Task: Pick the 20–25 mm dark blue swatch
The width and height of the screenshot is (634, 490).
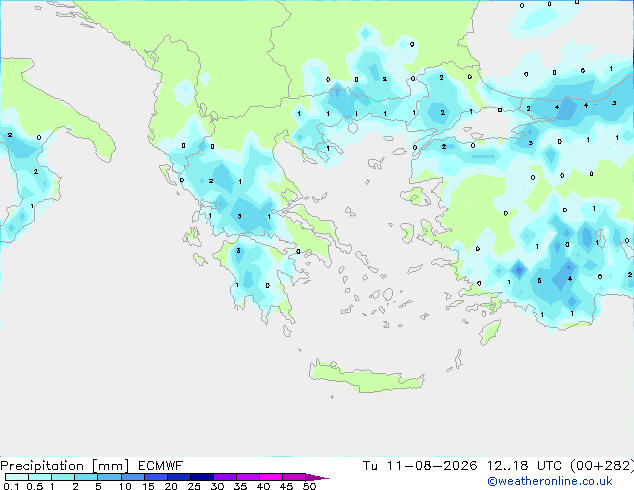Action: click(178, 477)
